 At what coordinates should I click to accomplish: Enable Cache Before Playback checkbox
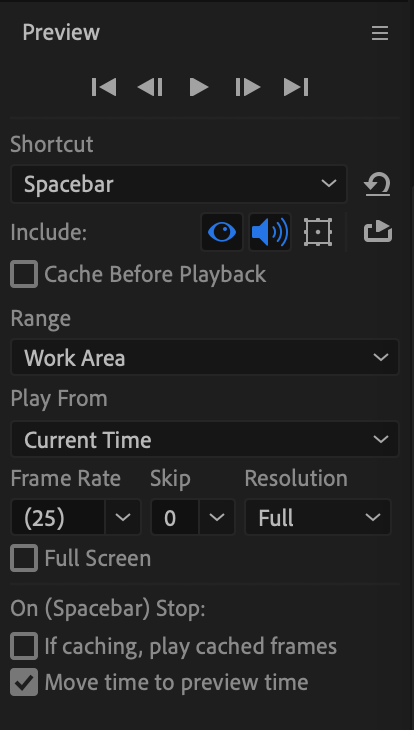[24, 274]
